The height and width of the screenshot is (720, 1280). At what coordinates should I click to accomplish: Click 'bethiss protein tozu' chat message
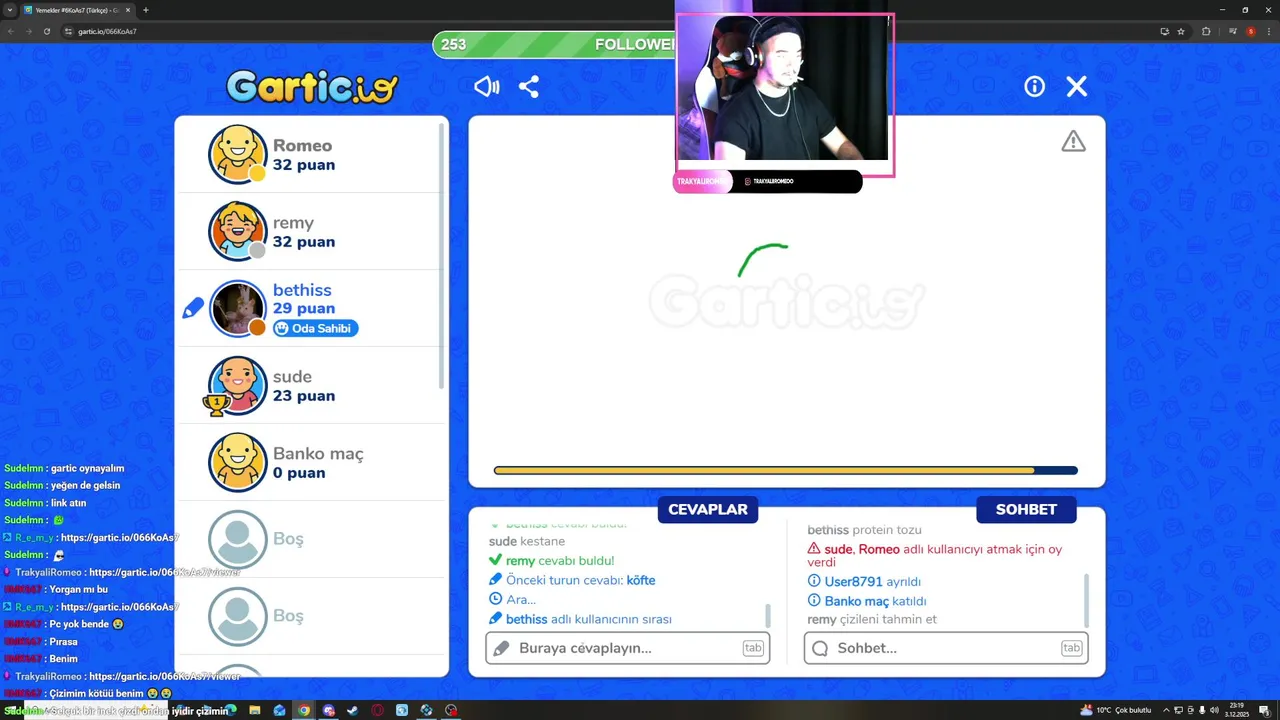(x=864, y=530)
